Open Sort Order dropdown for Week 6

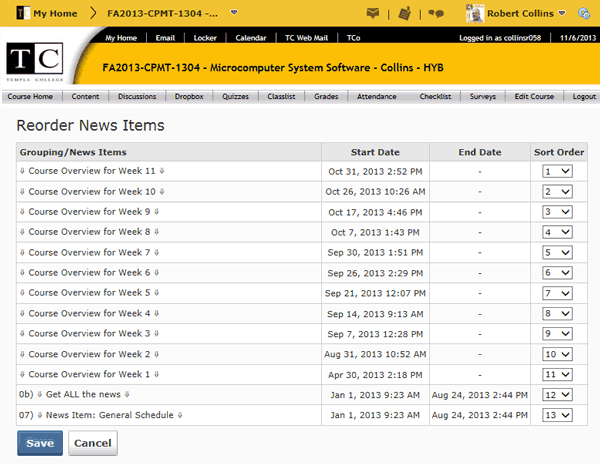click(x=557, y=273)
